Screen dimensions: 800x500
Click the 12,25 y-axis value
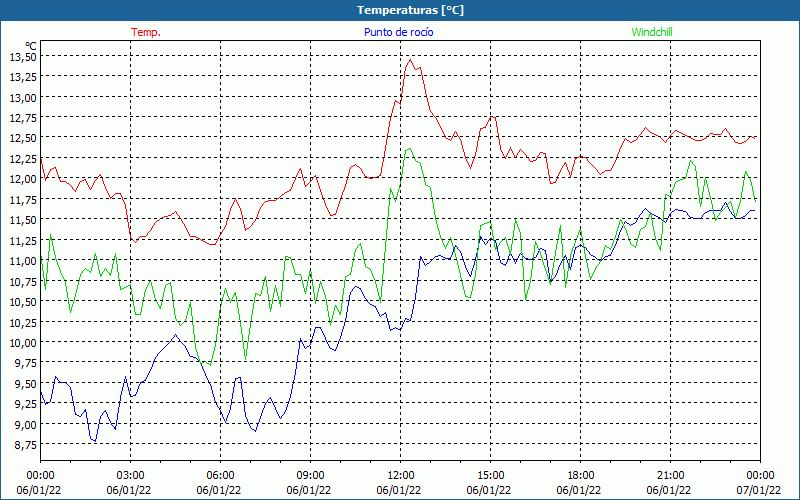23,158
